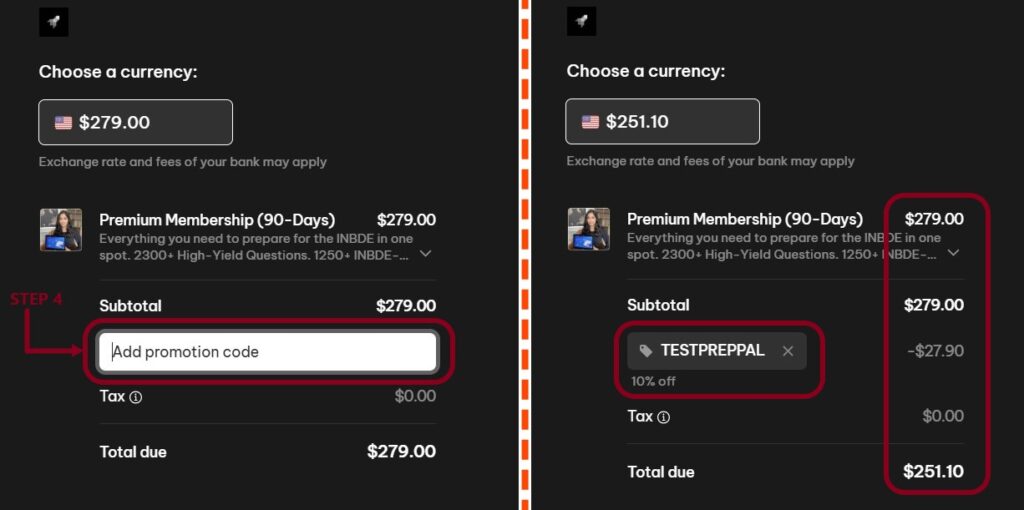
Task: Open Tax info icon below the 10% off label
Action: (x=663, y=417)
